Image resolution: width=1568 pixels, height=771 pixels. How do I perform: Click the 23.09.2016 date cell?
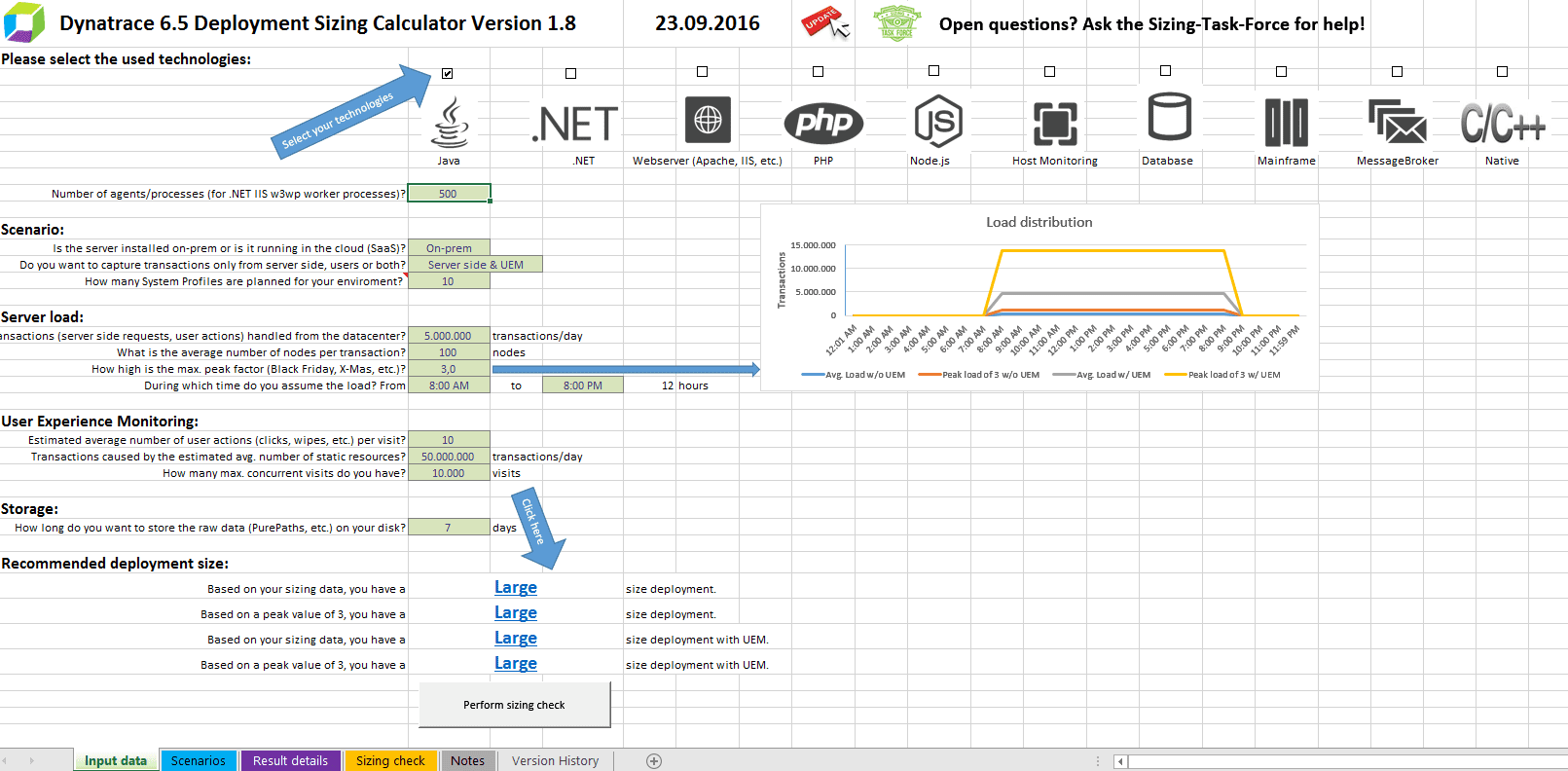click(708, 23)
